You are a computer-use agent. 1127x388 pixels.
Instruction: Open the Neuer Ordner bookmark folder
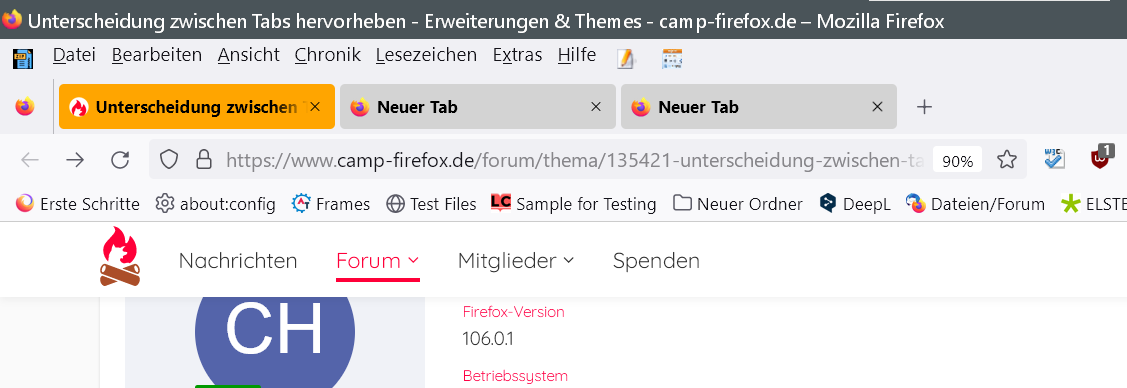pos(738,204)
